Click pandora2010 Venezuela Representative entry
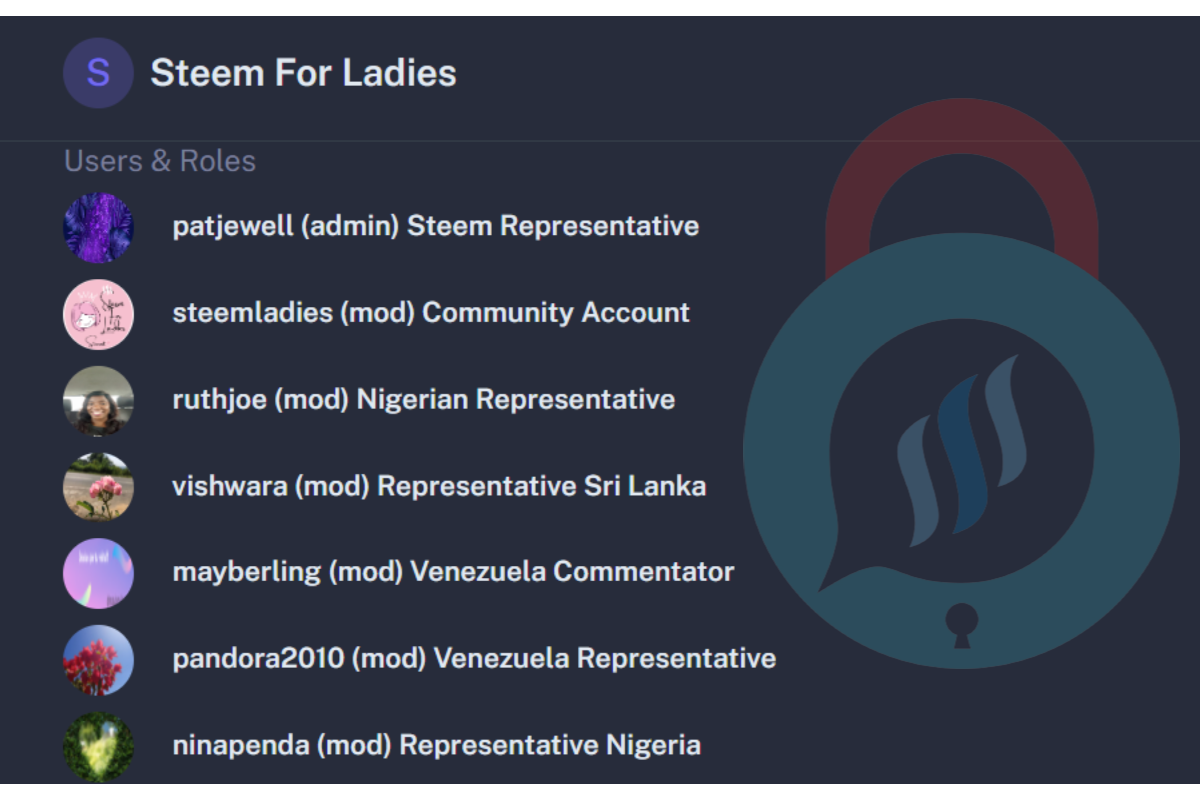 click(474, 659)
